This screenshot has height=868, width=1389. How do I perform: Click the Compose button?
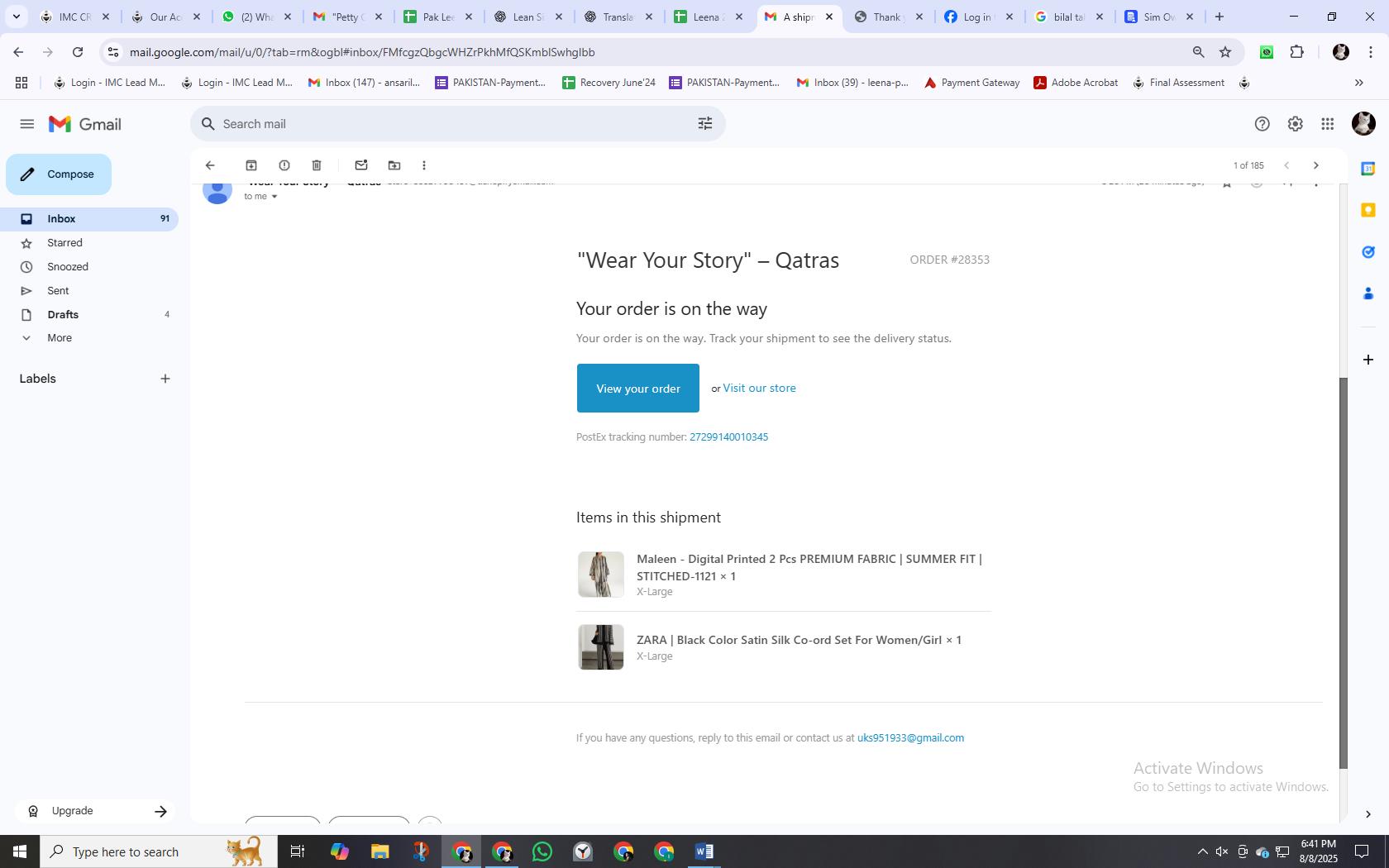coord(59,174)
